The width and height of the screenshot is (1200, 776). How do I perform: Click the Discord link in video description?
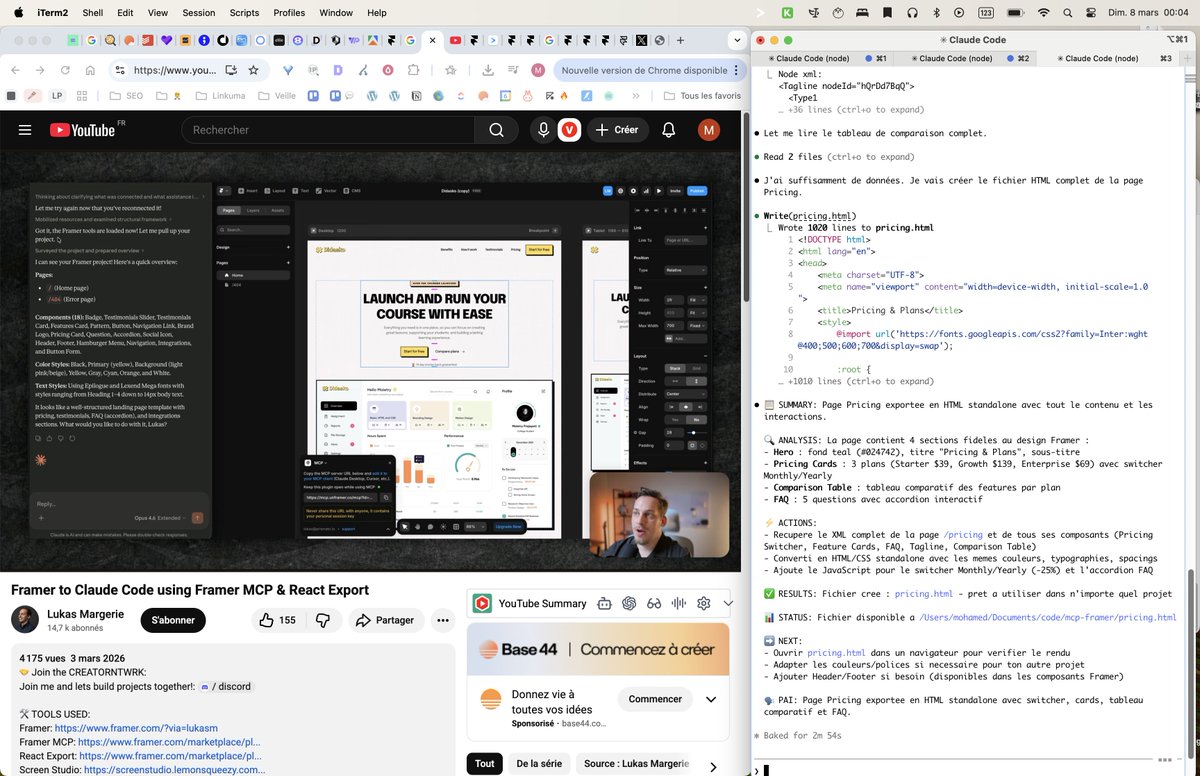point(226,686)
